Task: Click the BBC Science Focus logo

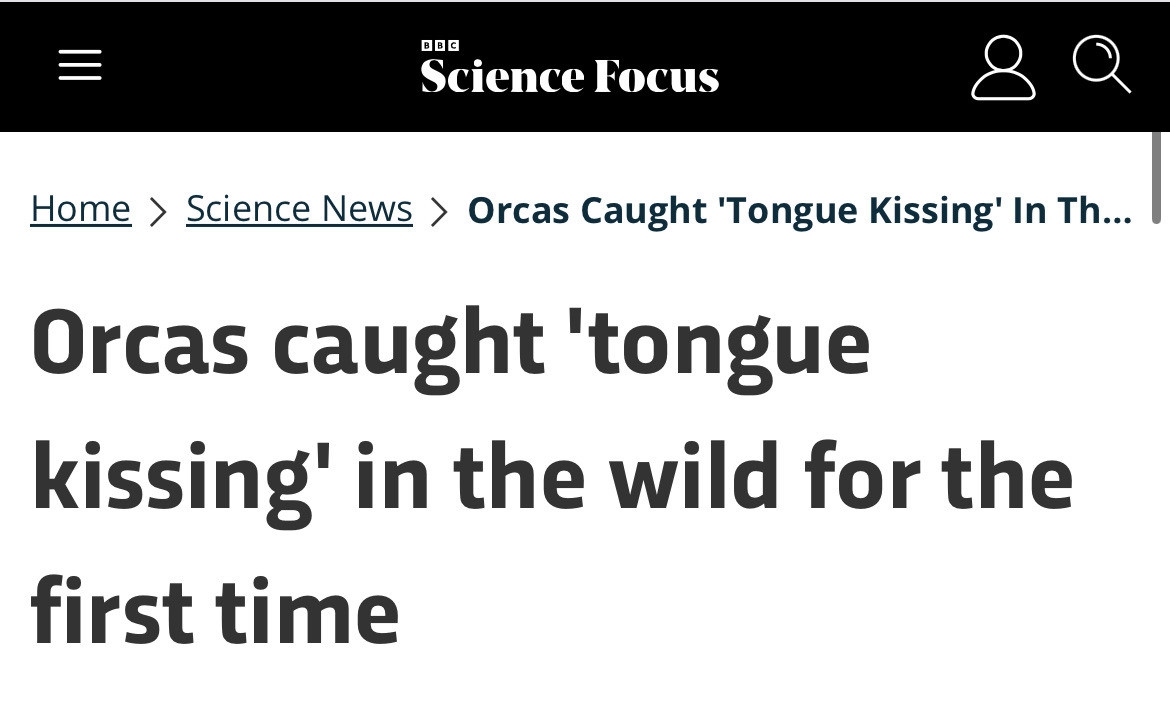Action: tap(569, 72)
